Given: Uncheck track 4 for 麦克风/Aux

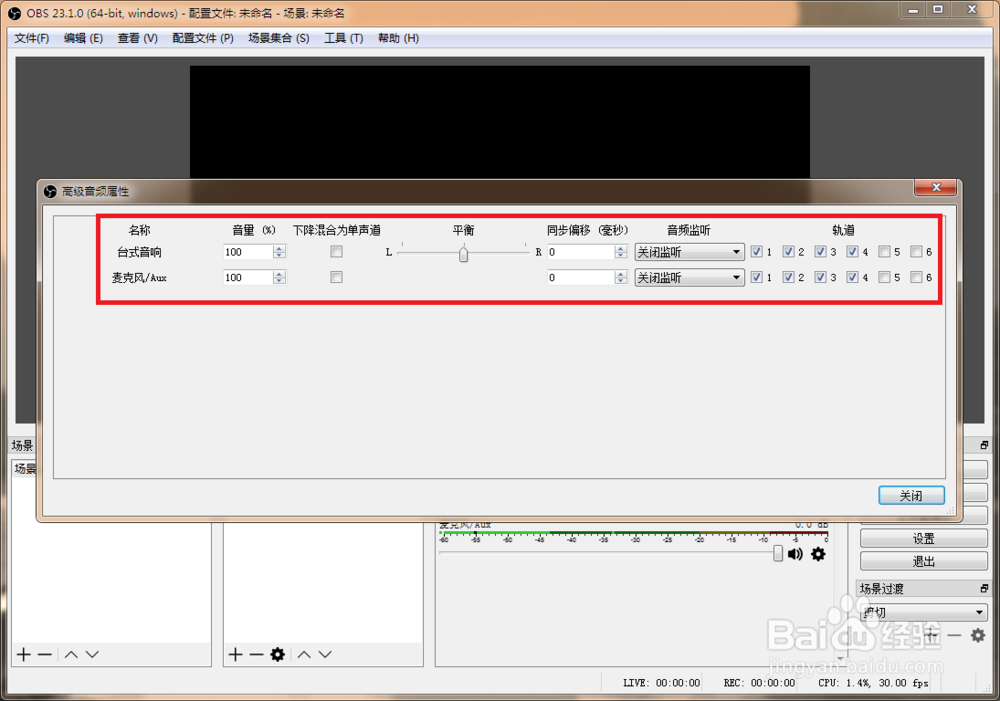Looking at the screenshot, I should tap(852, 277).
